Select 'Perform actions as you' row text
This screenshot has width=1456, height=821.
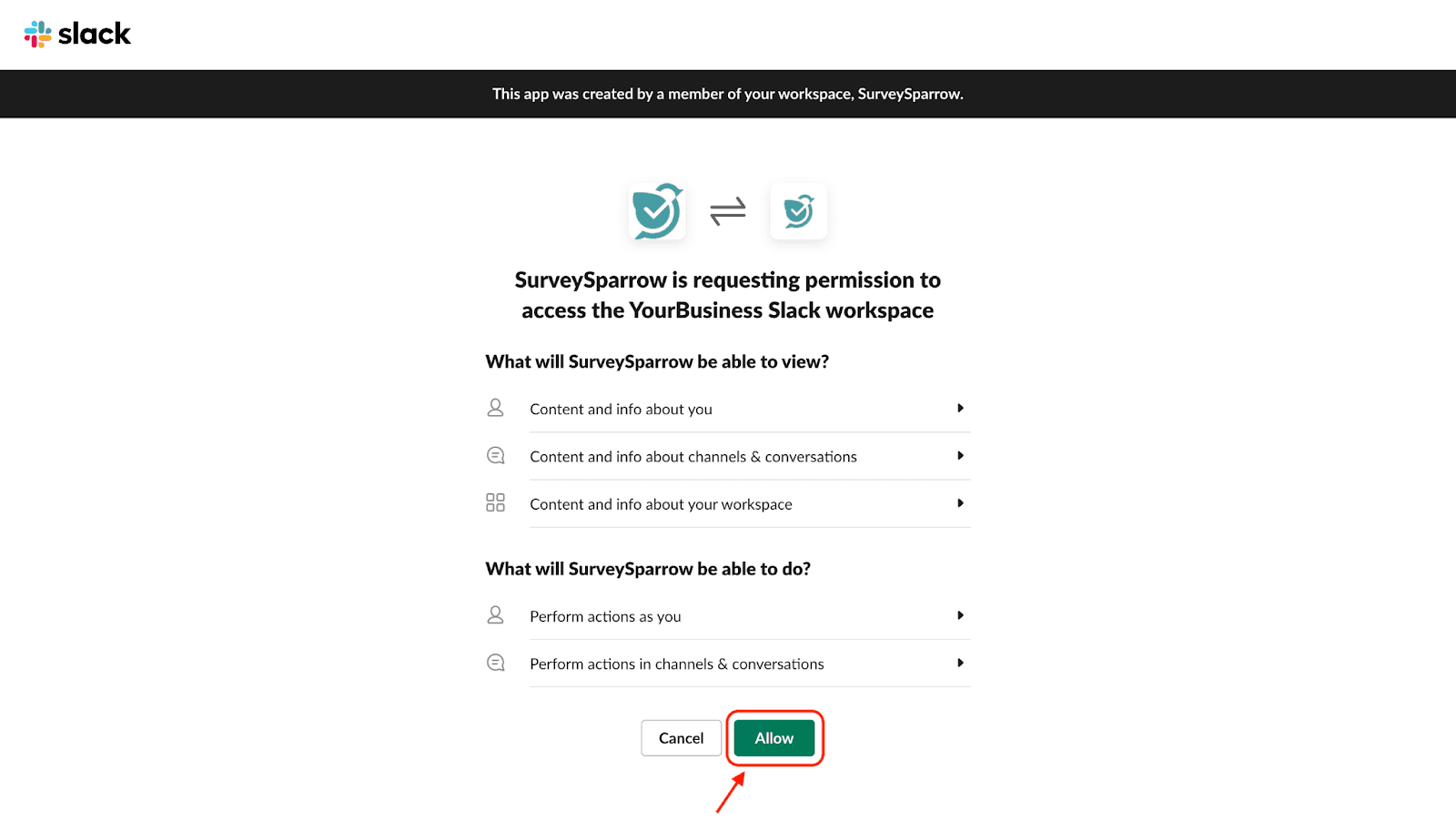click(x=605, y=617)
